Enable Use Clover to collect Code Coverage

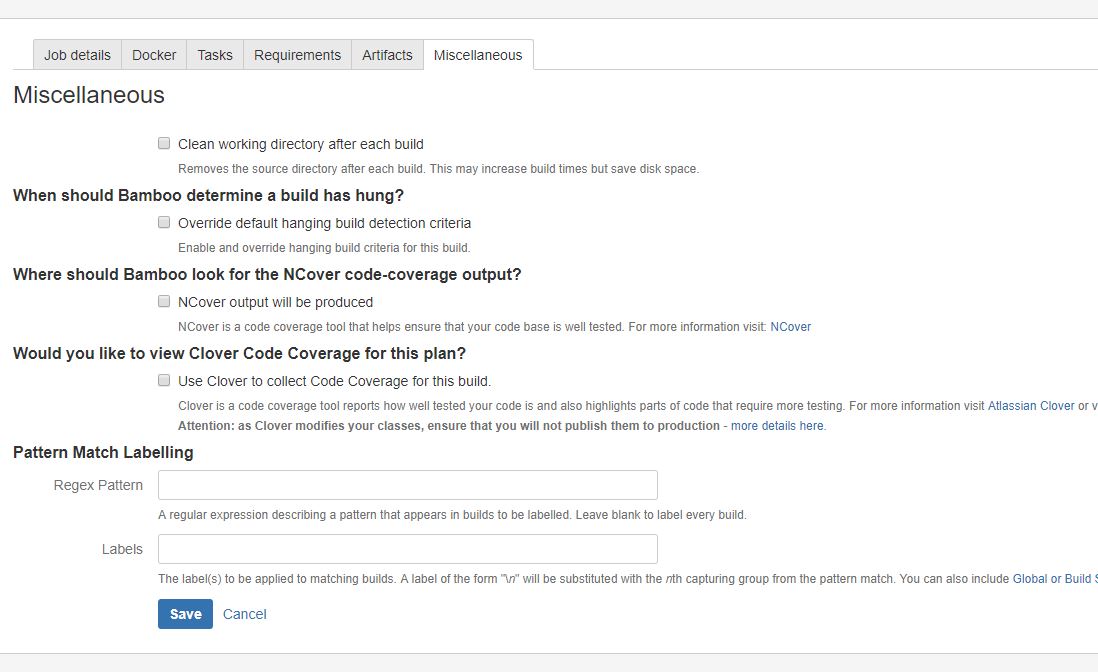[164, 381]
